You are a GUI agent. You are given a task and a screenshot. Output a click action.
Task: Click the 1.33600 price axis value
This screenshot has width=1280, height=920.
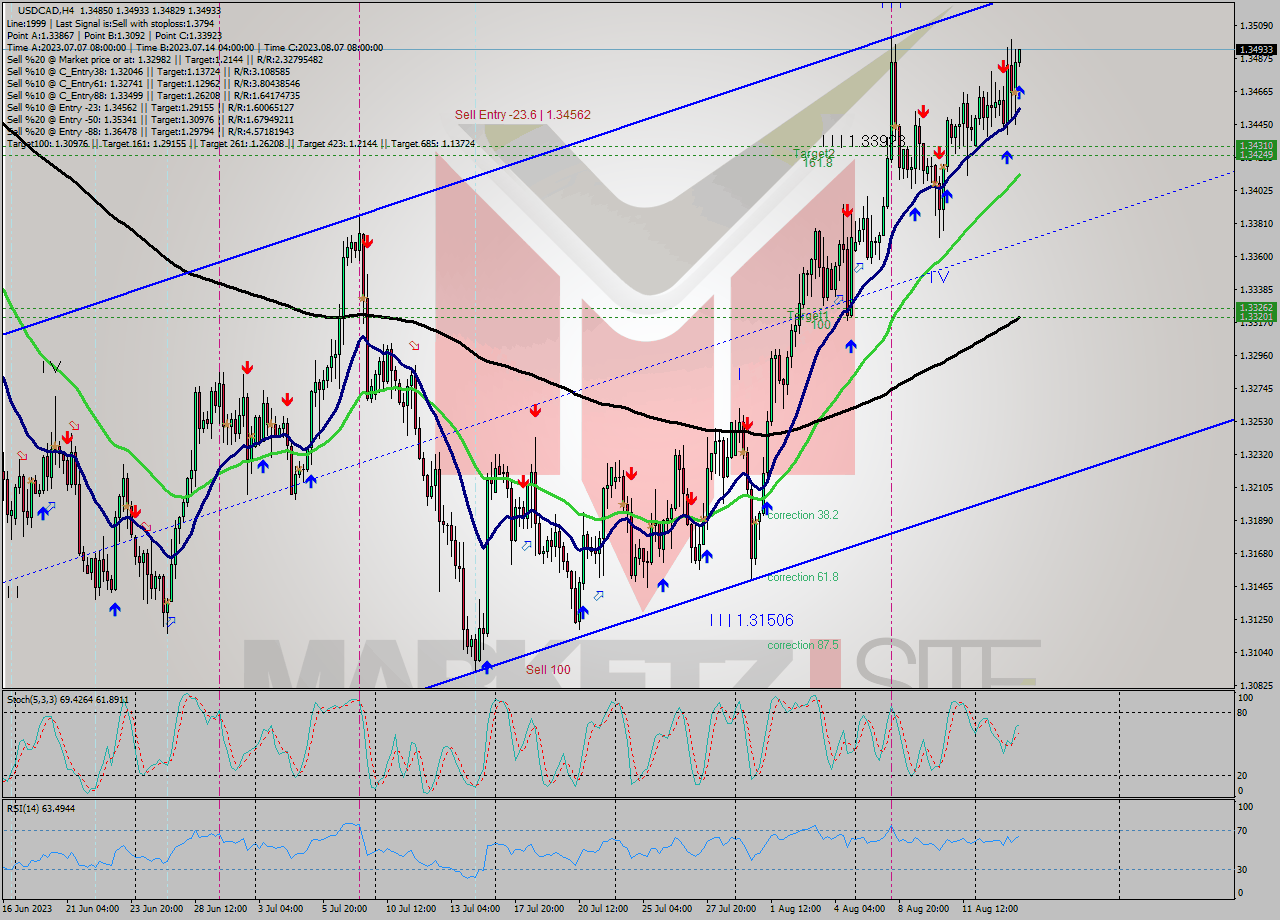point(1255,256)
